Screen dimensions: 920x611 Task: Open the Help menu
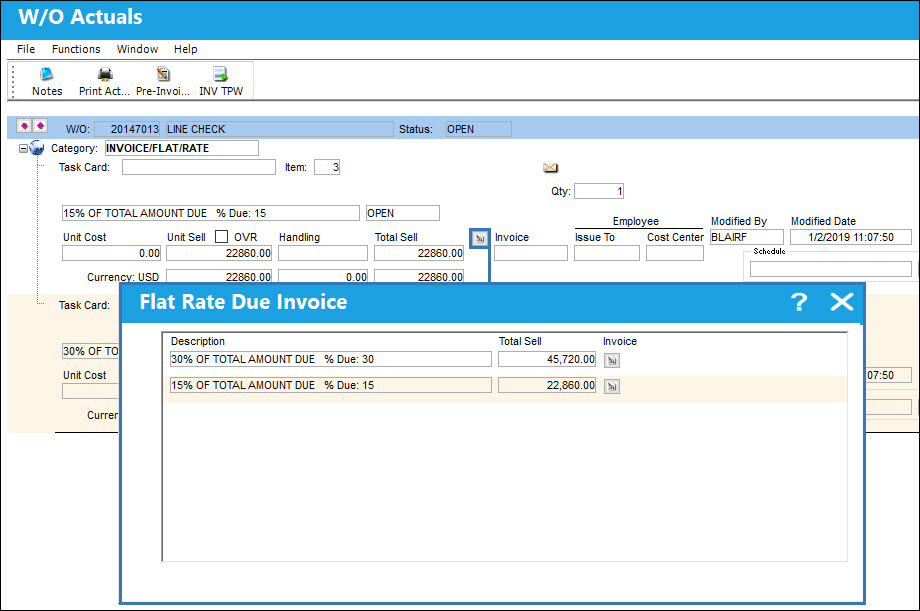pos(185,49)
